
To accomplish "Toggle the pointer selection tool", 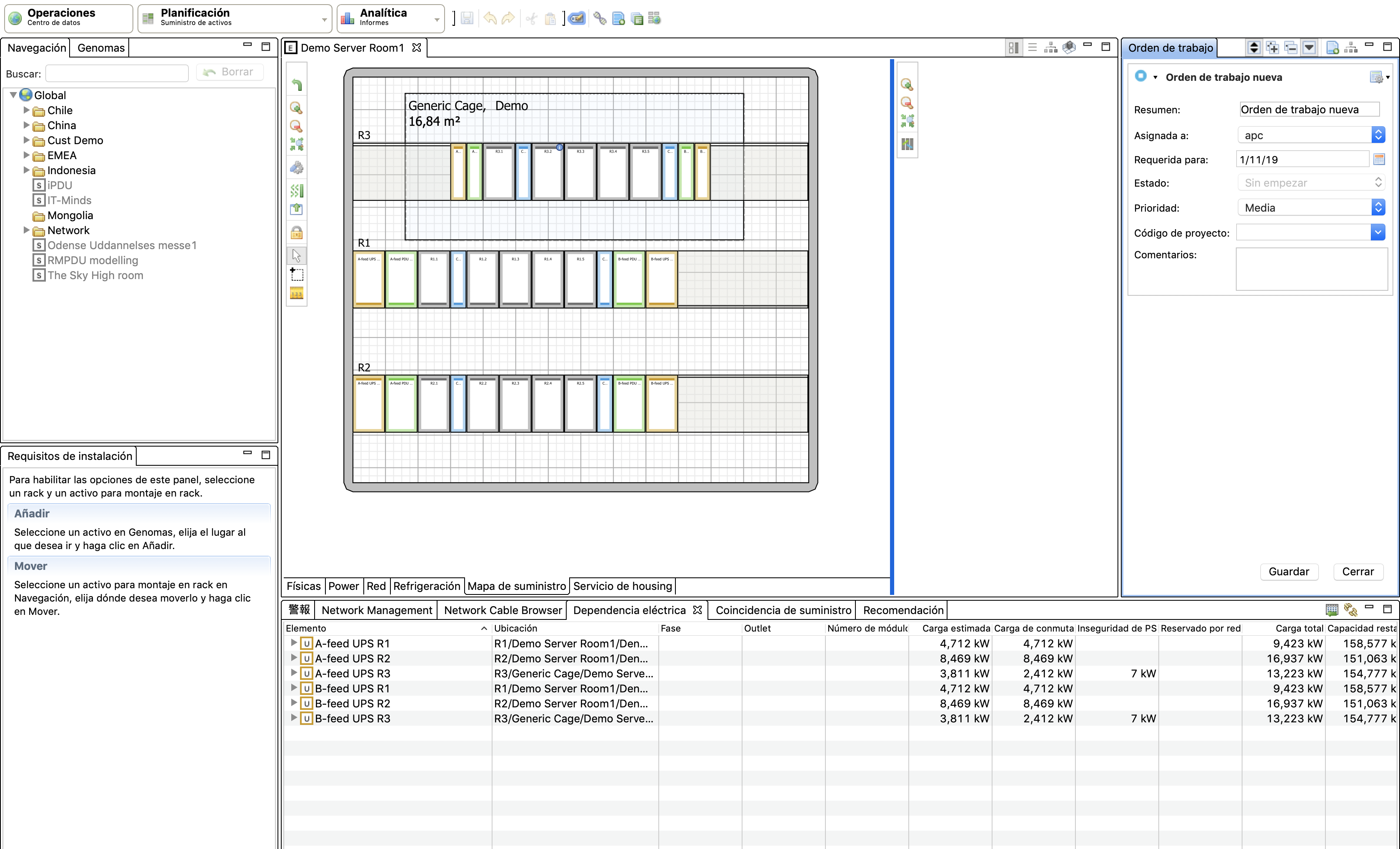I will [x=297, y=255].
